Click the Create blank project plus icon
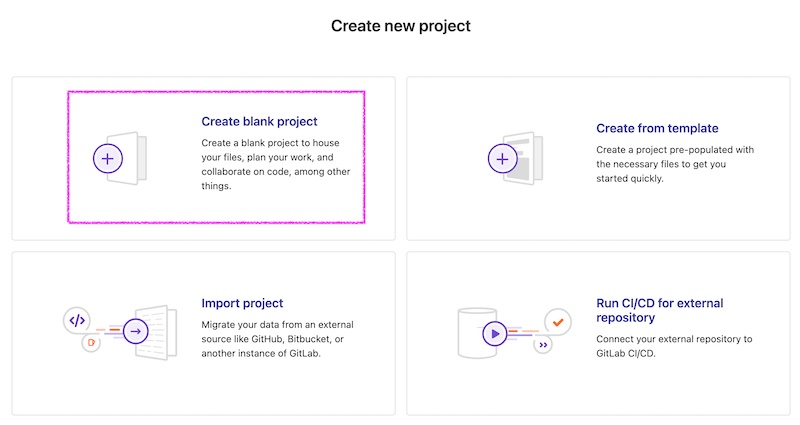Viewport: 800px width, 425px height. point(108,159)
